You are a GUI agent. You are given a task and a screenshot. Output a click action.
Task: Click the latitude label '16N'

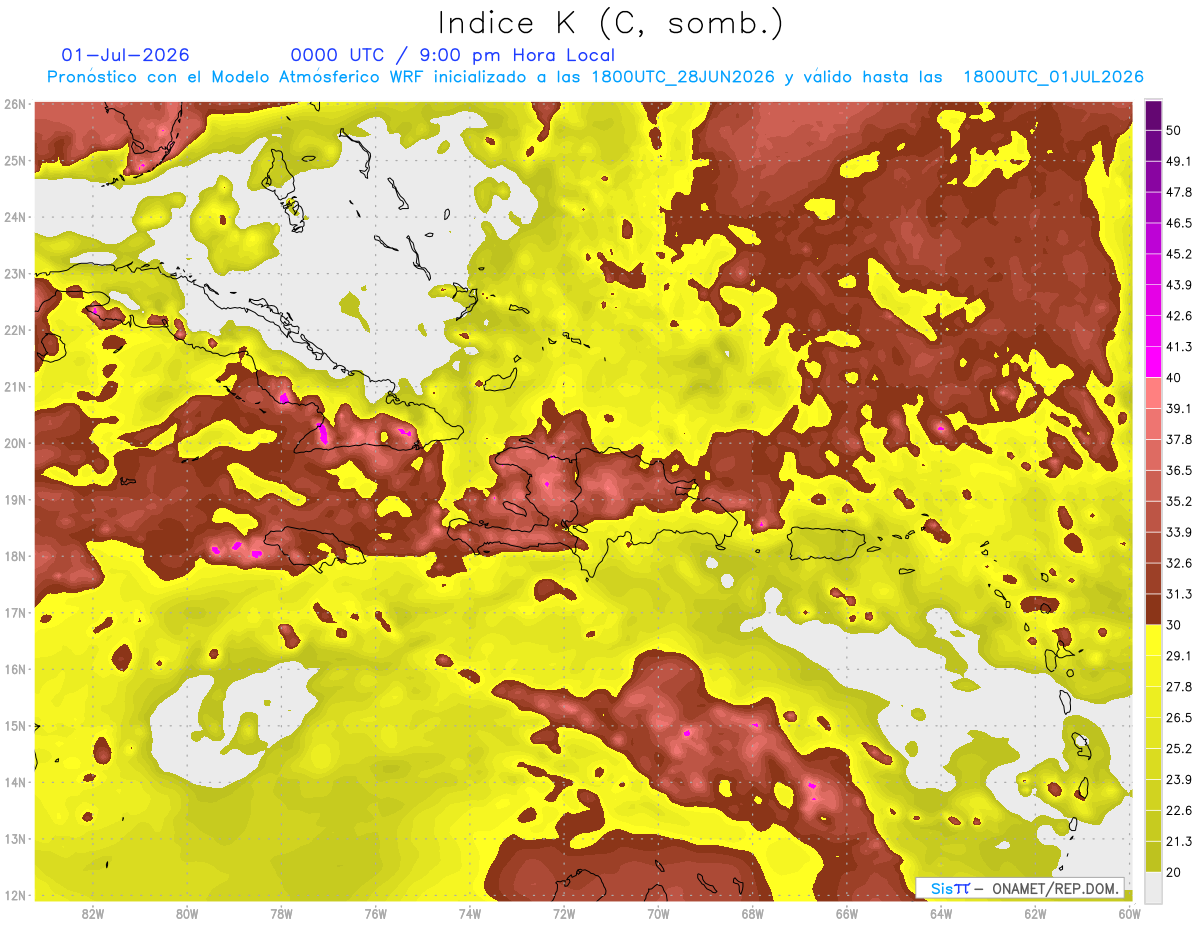coord(14,669)
